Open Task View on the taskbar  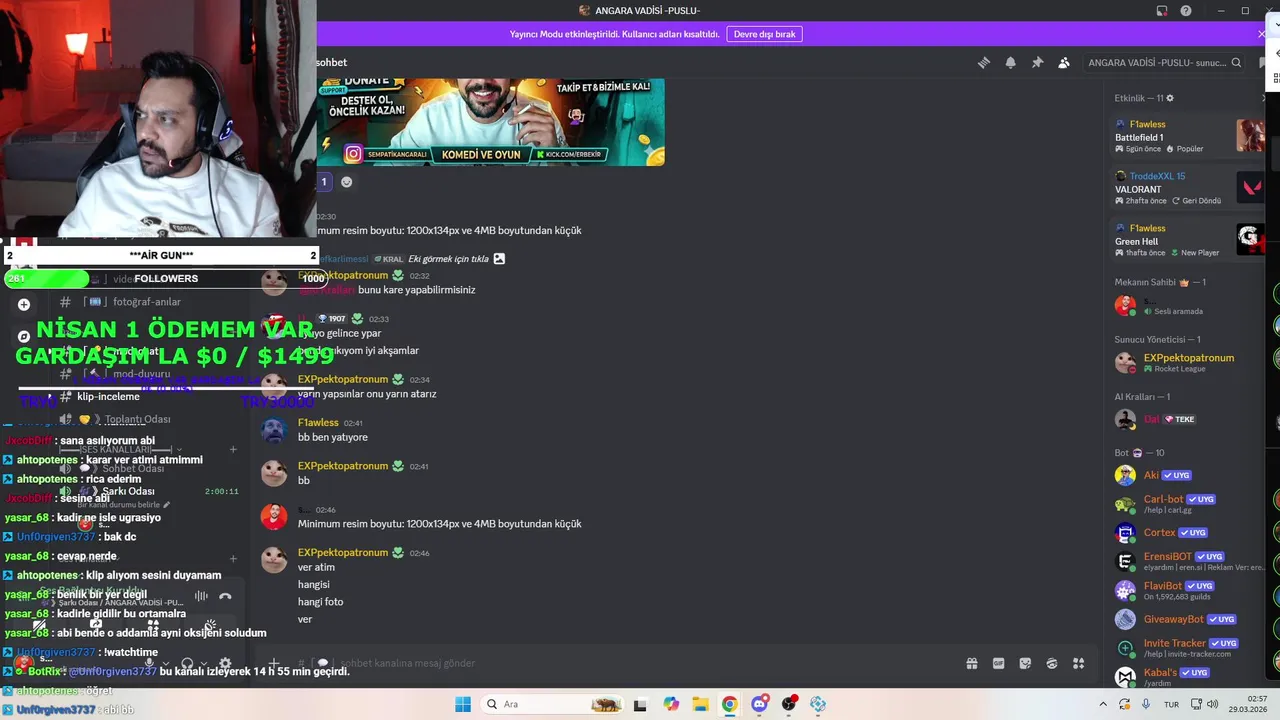[x=641, y=704]
